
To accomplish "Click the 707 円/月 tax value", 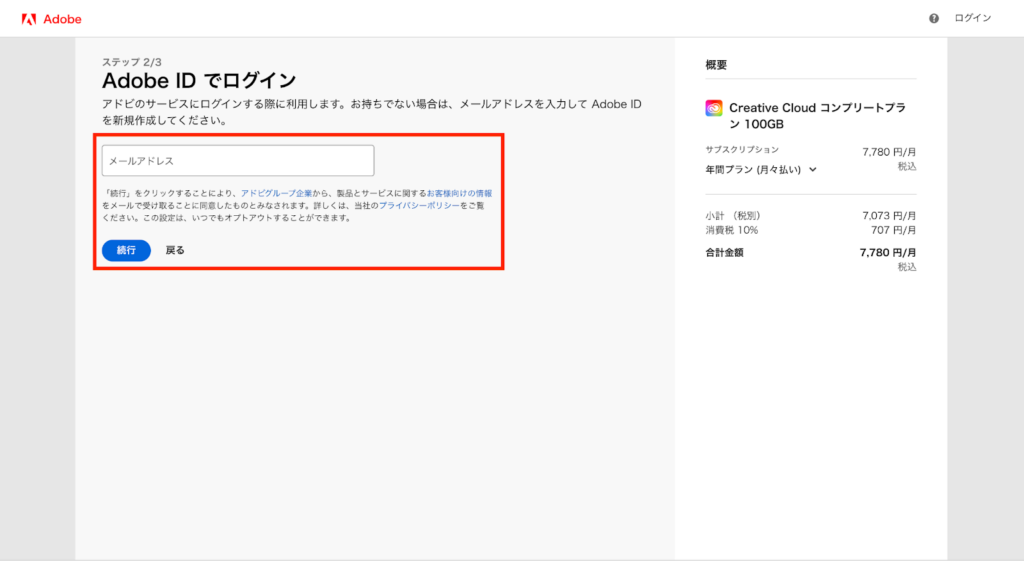I will click(893, 230).
